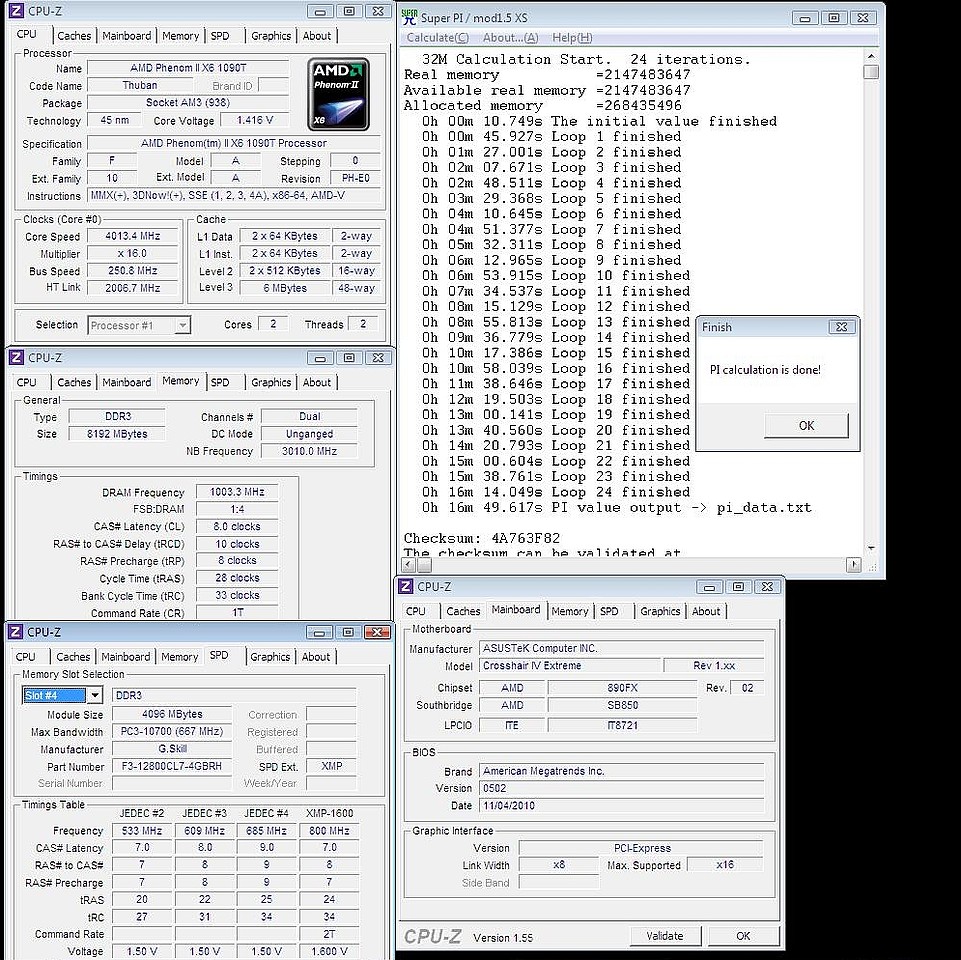This screenshot has height=960, width=961.
Task: Close the CPU-Z SPD window using the red X
Action: coord(377,632)
